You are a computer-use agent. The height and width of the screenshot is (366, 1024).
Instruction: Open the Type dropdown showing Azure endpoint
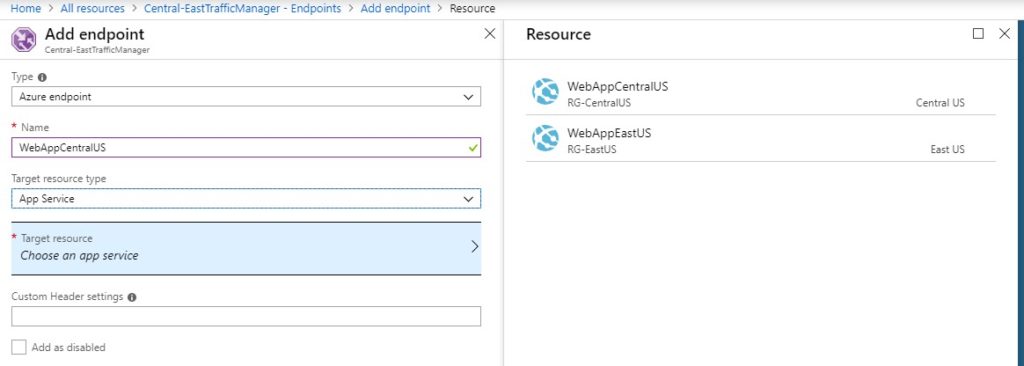[x=246, y=97]
